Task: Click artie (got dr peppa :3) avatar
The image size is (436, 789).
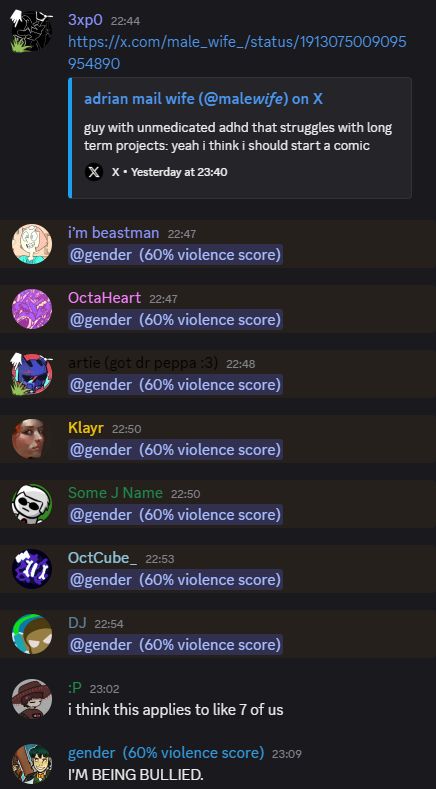Action: pyautogui.click(x=32, y=374)
